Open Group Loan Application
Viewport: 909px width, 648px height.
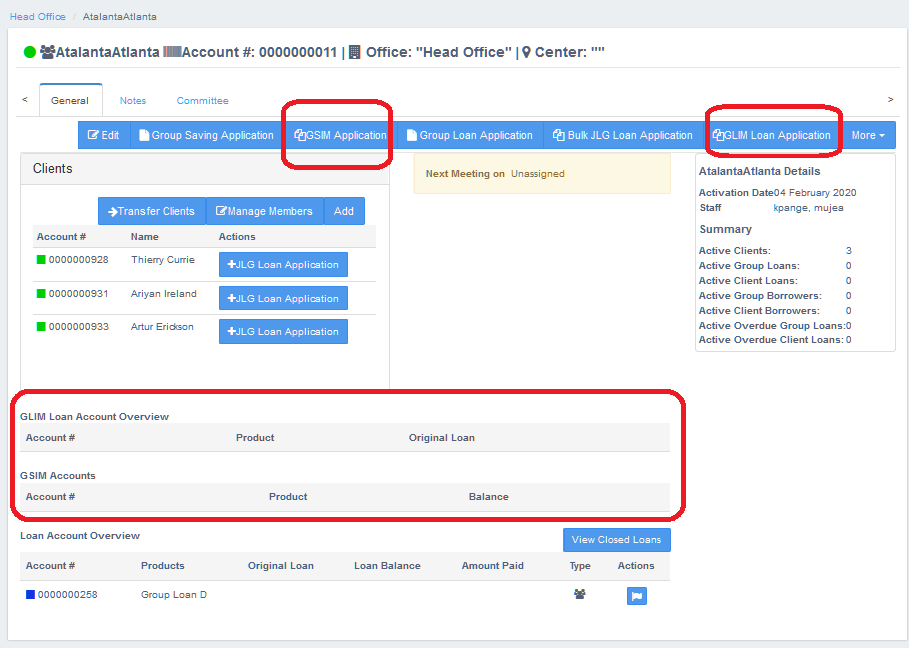470,135
